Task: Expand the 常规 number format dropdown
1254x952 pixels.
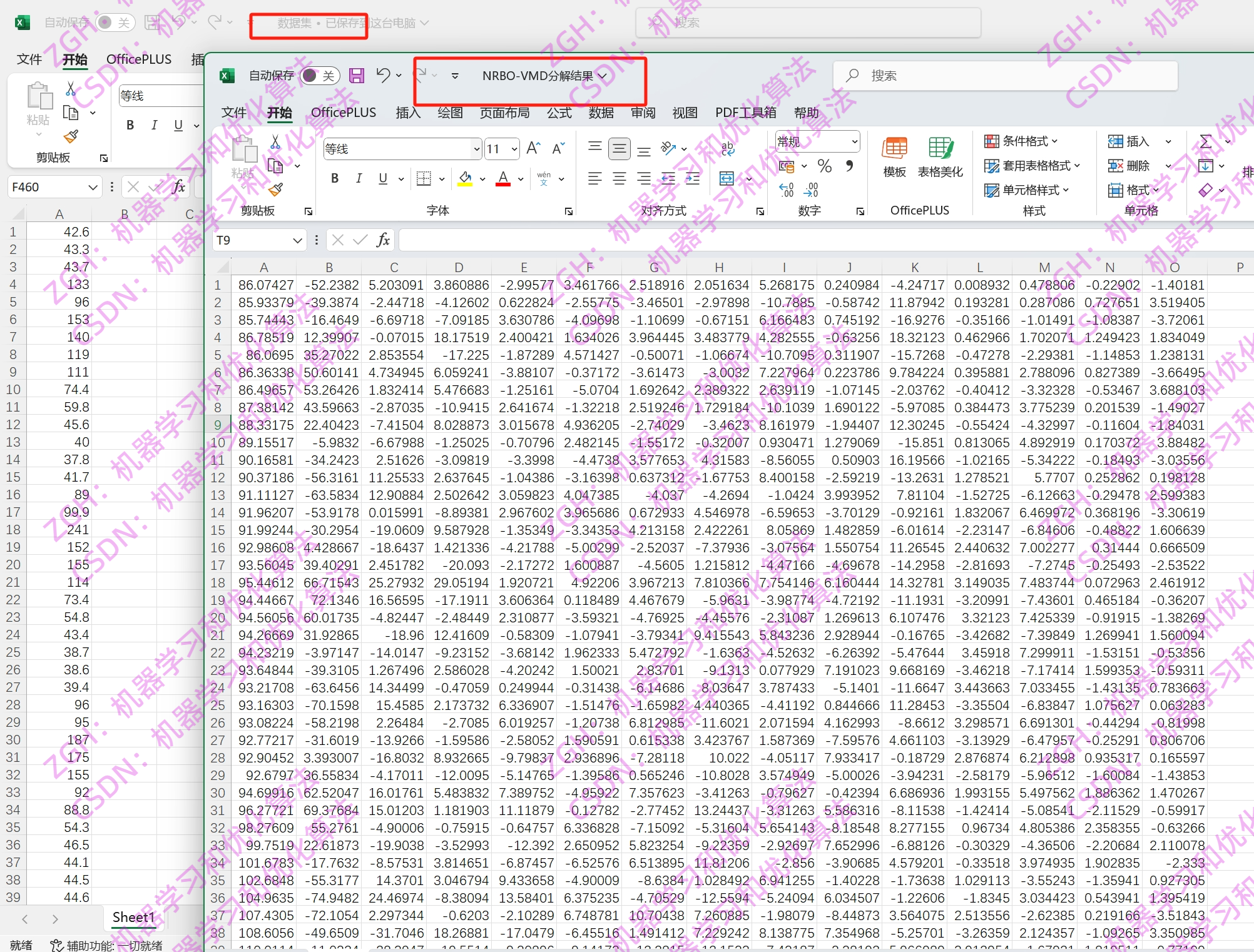Action: (x=854, y=142)
